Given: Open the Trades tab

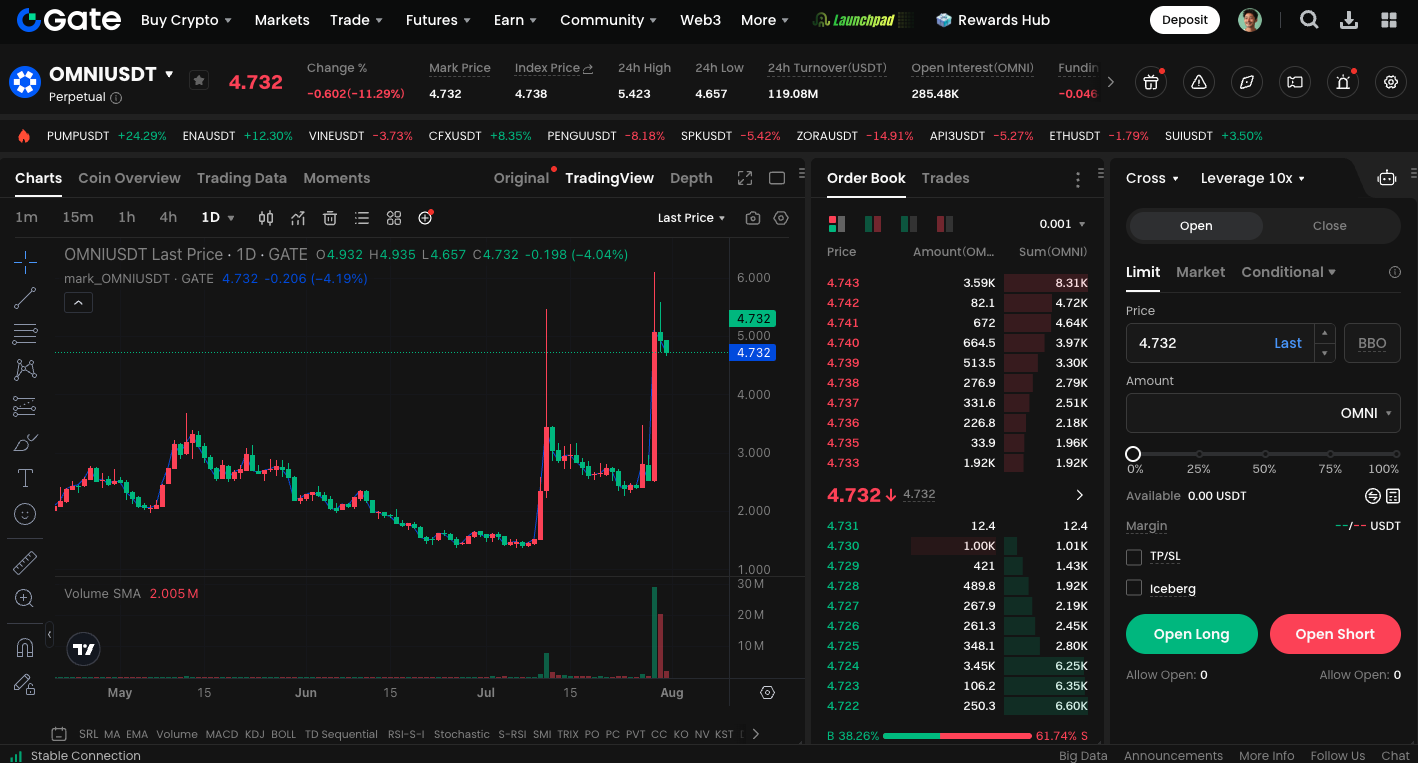Looking at the screenshot, I should pos(945,178).
